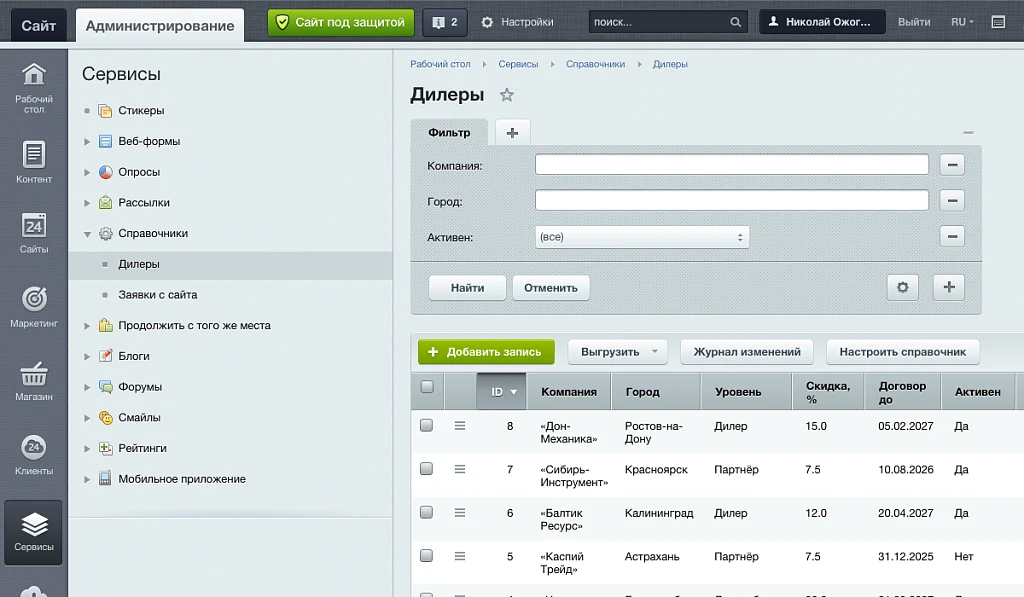The width and height of the screenshot is (1024, 597).
Task: Expand the Форумы tree node
Action: pos(87,387)
